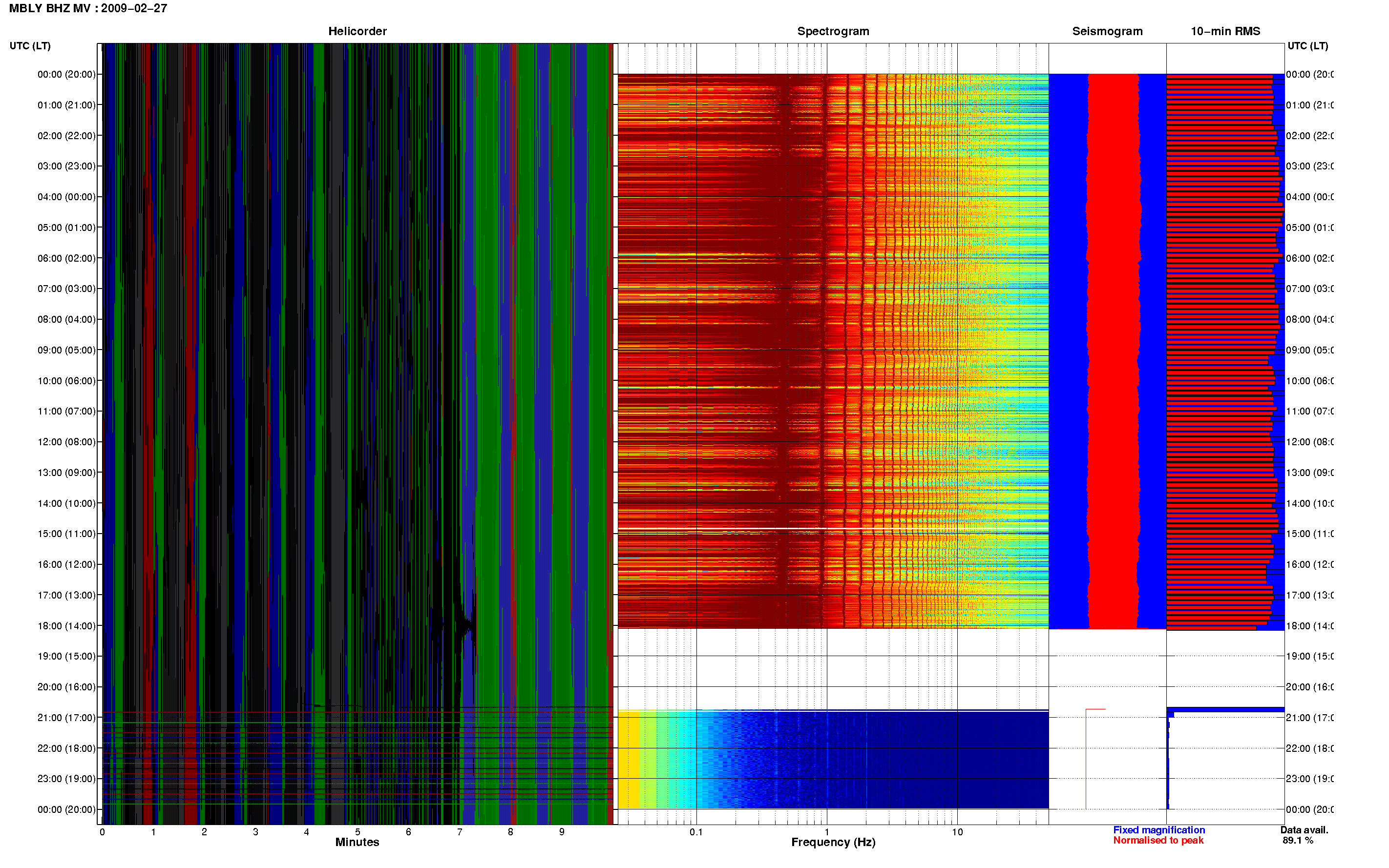Click the white data gap line in the spectrogram
Image resolution: width=1389 pixels, height=868 pixels.
point(833,528)
